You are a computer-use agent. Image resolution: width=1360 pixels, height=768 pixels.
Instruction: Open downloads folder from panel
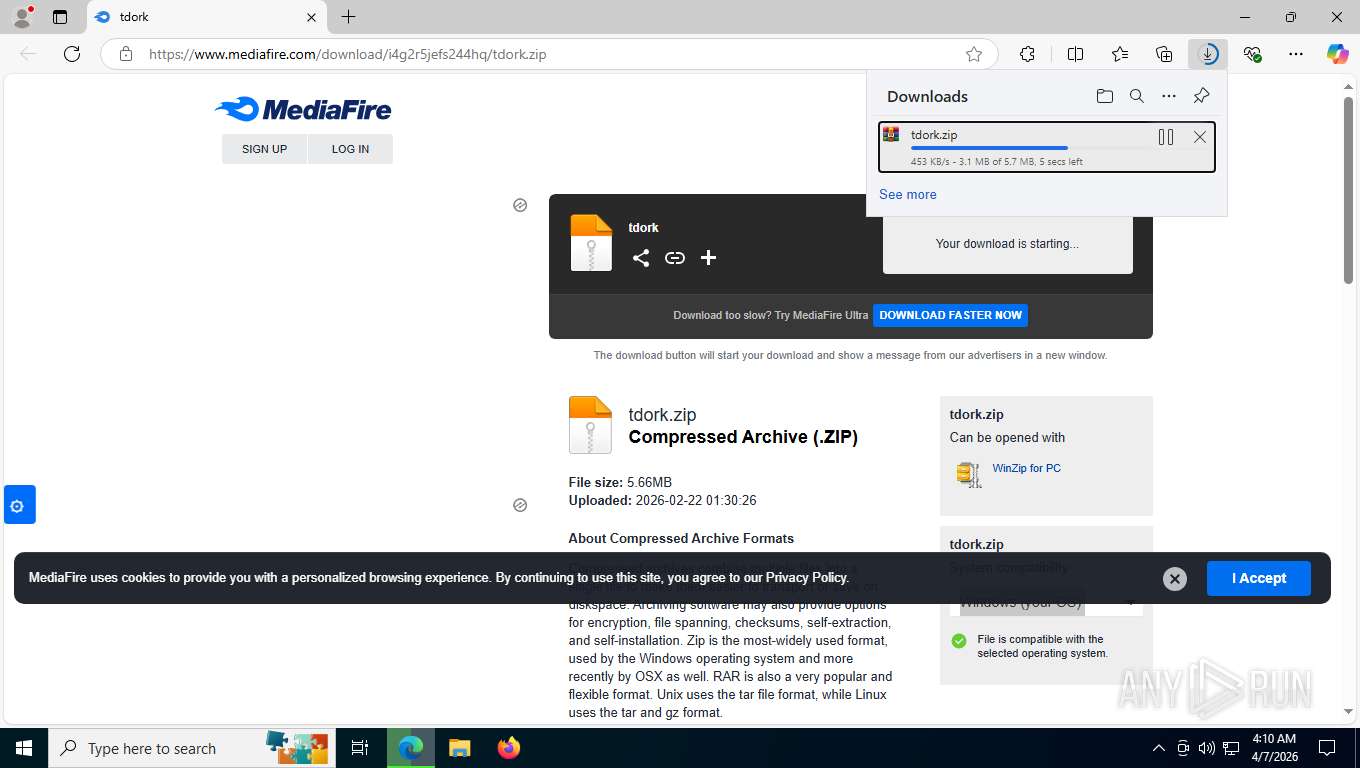tap(1105, 96)
